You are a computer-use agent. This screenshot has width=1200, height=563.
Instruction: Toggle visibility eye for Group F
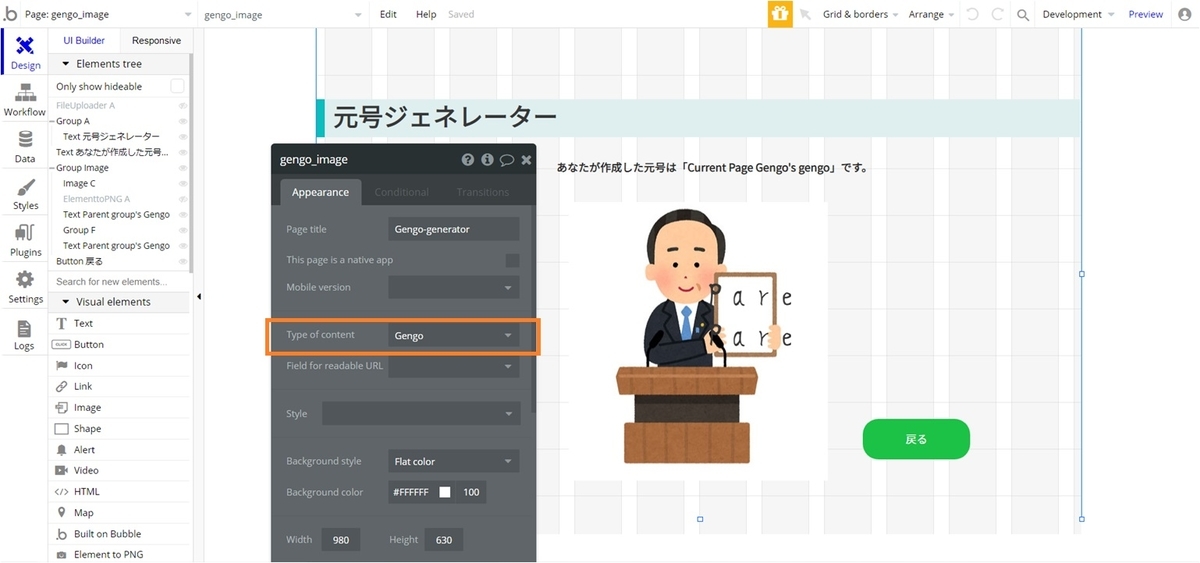183,230
